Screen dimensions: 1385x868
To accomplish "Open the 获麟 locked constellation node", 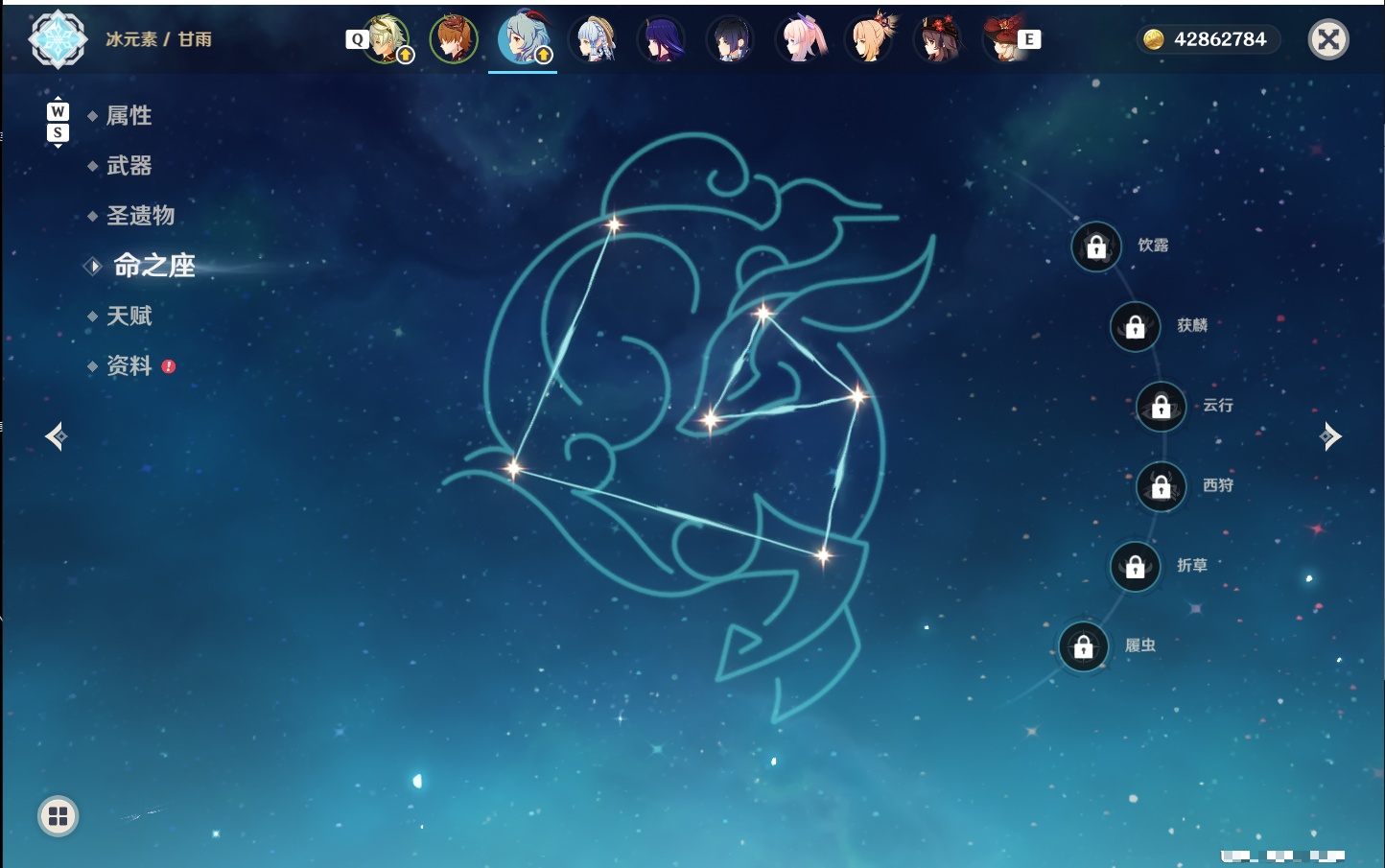I will click(x=1136, y=327).
